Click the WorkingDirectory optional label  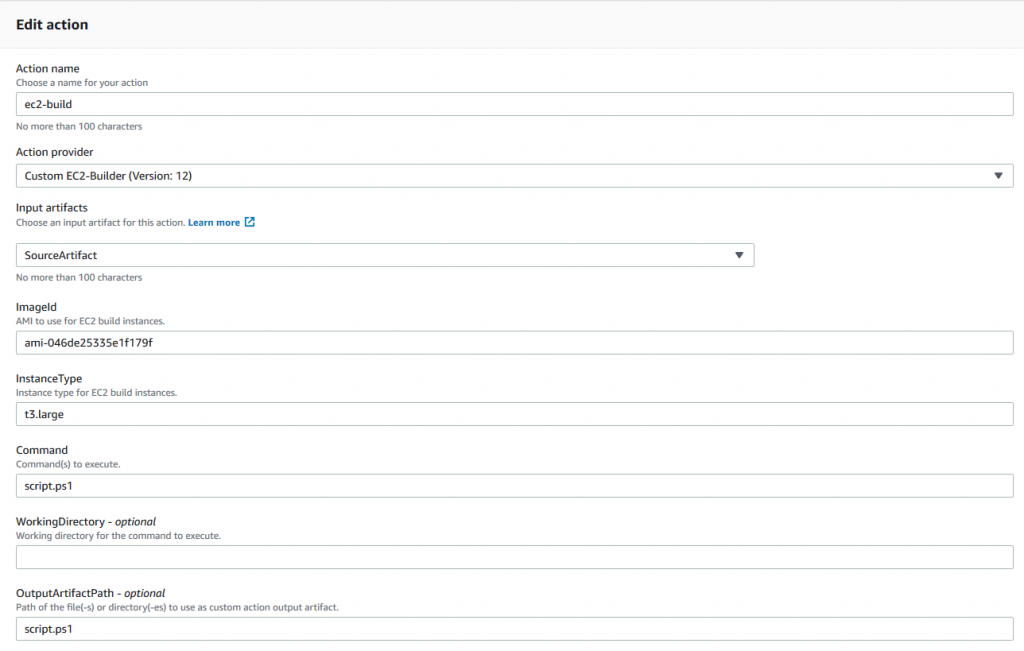click(86, 521)
